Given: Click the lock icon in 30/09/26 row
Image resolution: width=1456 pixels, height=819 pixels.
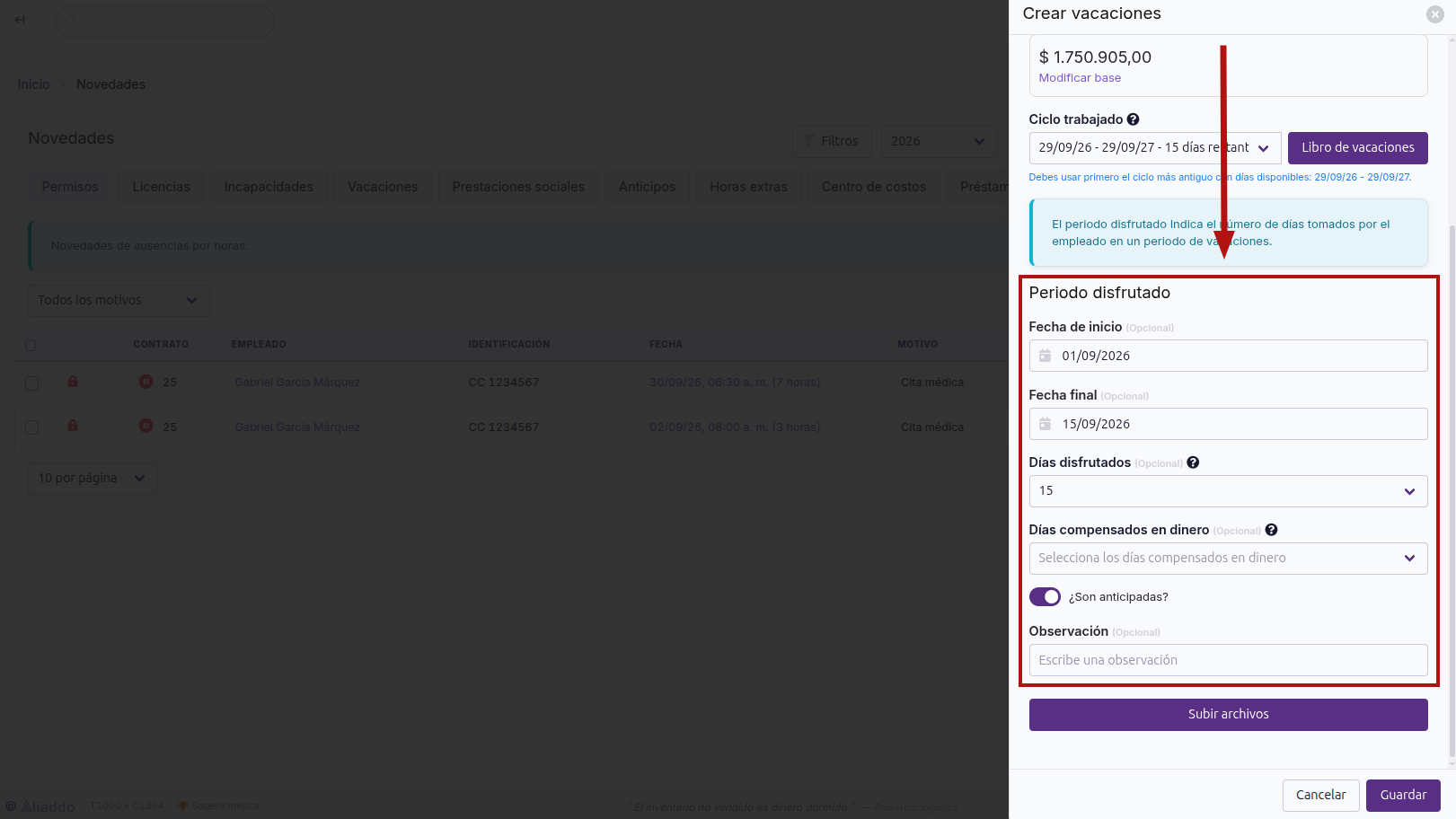Looking at the screenshot, I should (73, 382).
